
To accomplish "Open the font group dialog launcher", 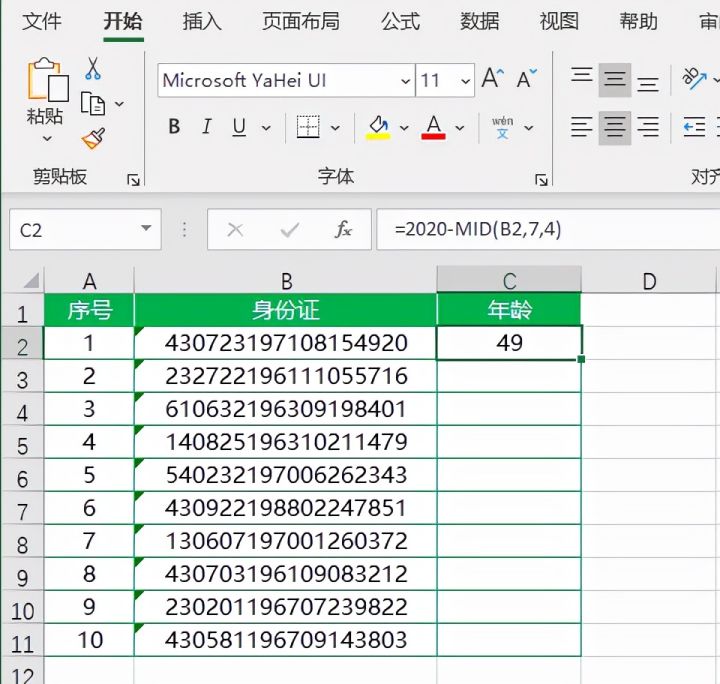I will click(x=541, y=180).
